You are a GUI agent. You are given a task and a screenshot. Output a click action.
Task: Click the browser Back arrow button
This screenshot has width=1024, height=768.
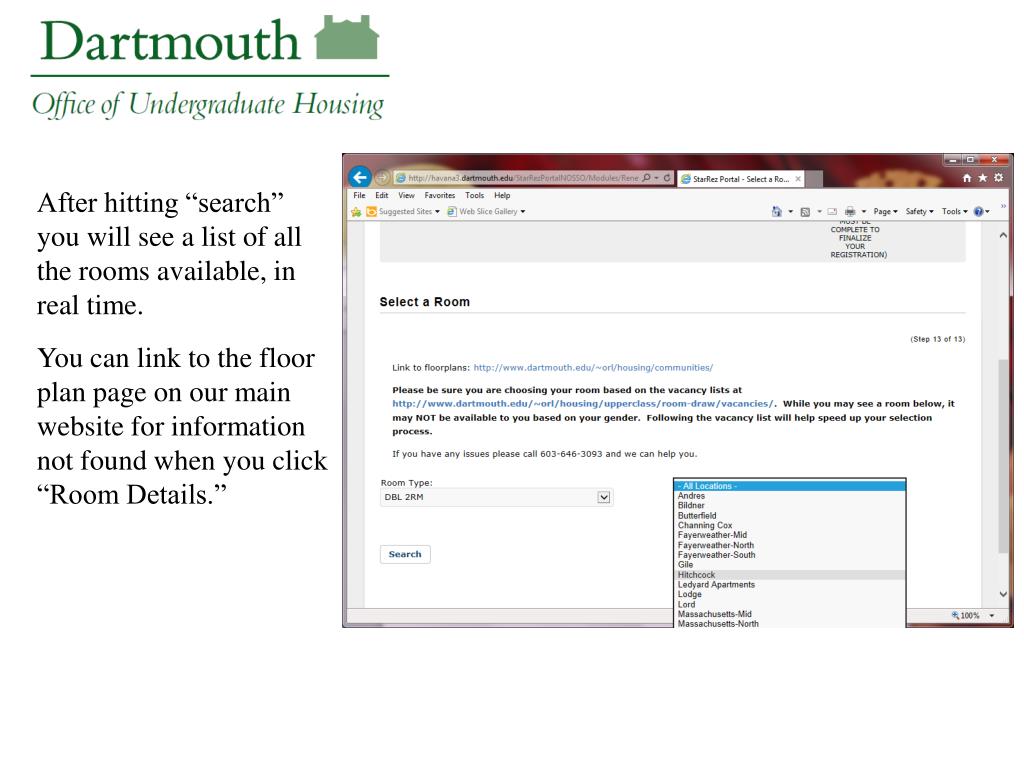coord(360,177)
